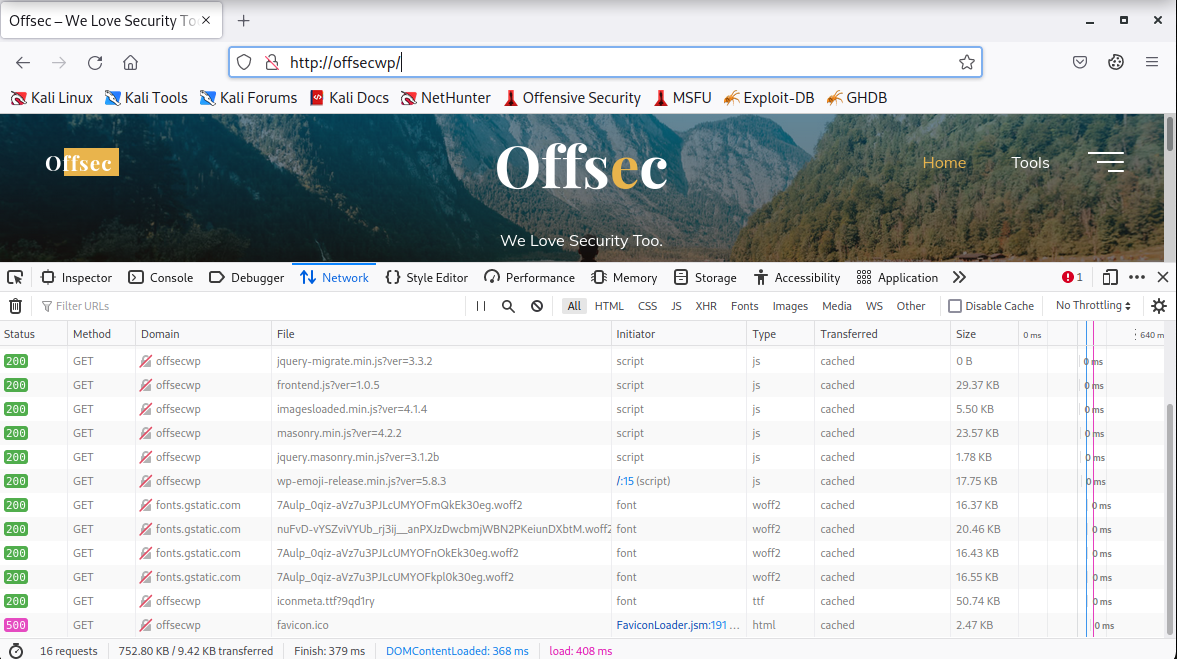Open the No Throttling dropdown
The width and height of the screenshot is (1177, 659).
[1093, 306]
